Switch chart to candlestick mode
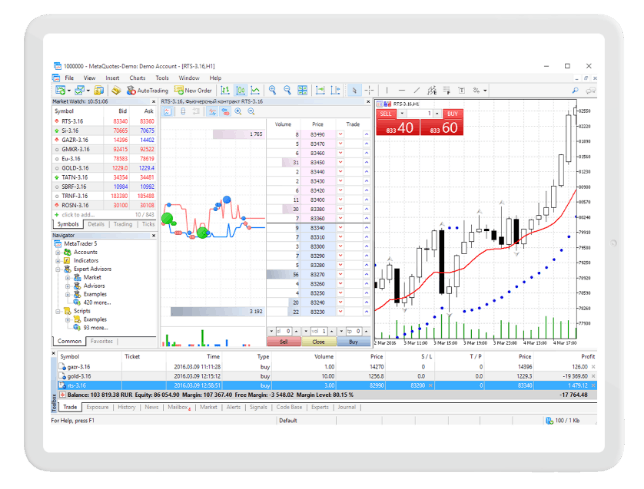Image resolution: width=644 pixels, height=489 pixels. tap(240, 90)
